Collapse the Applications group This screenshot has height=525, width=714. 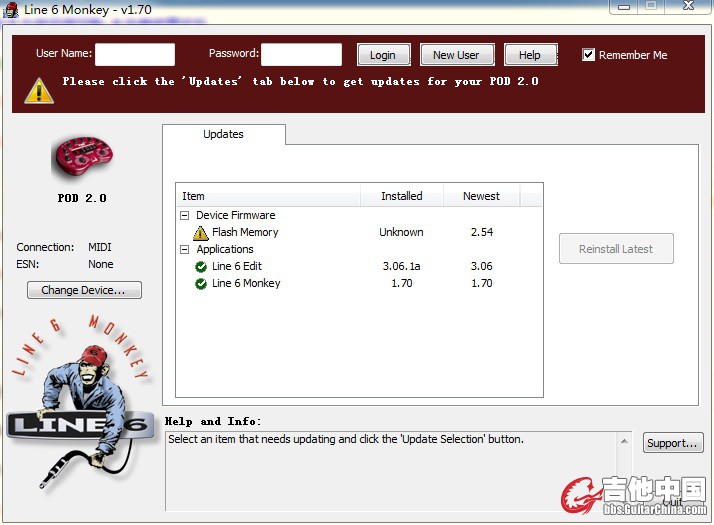(184, 250)
